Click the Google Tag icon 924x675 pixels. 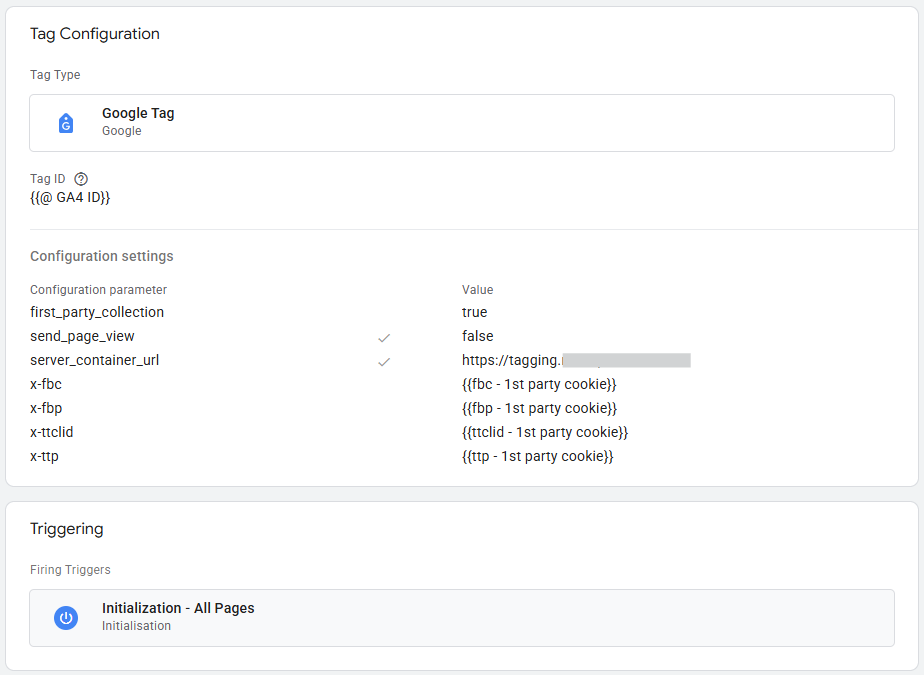66,123
